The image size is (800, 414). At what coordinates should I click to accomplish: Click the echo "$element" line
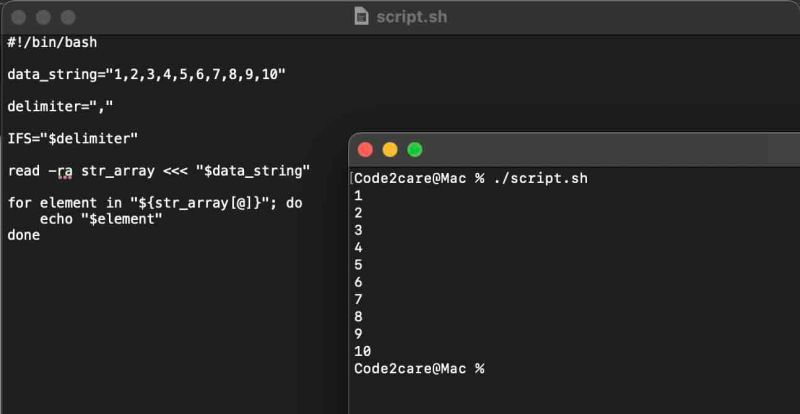(101, 219)
